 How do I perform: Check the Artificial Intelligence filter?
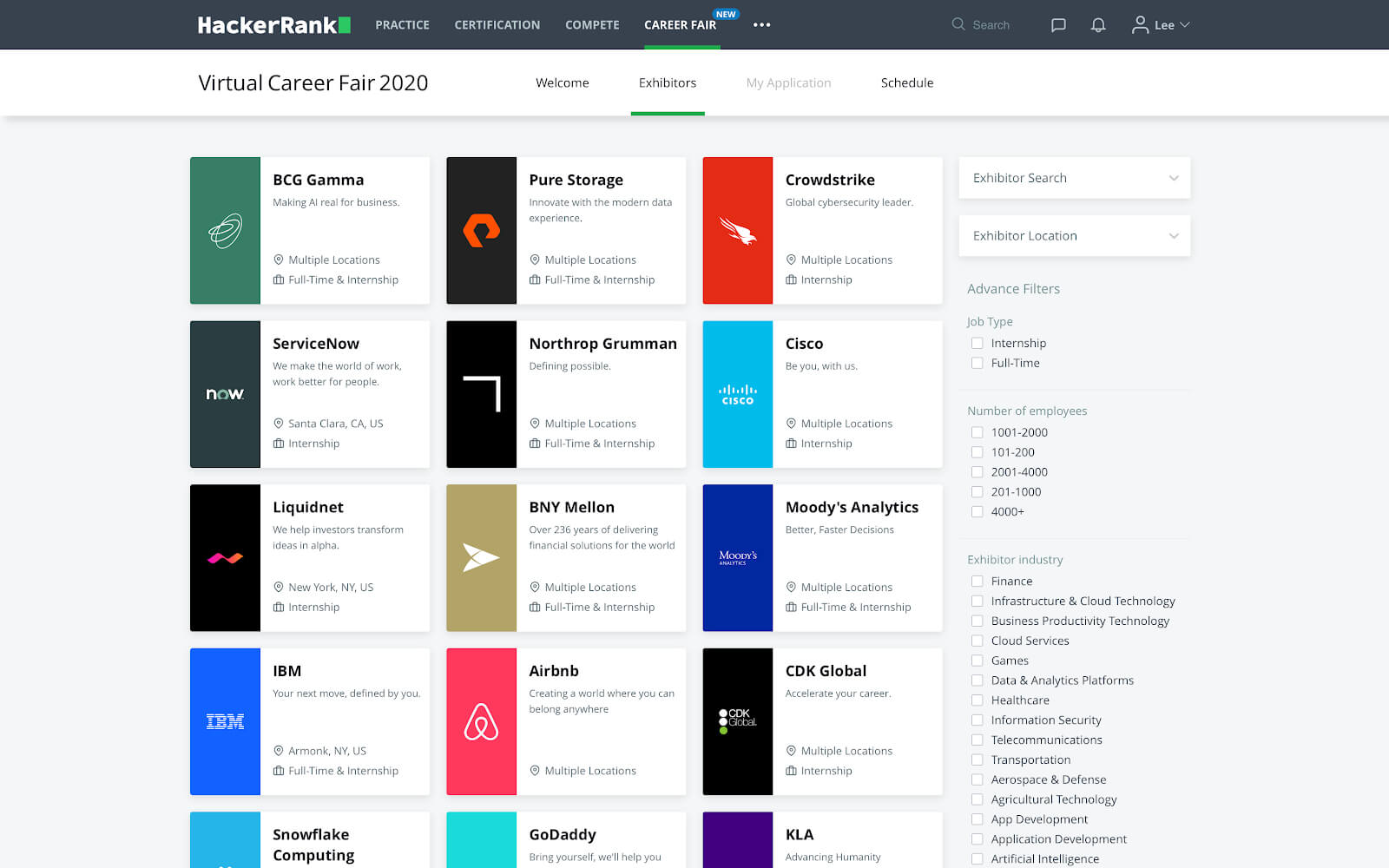978,859
